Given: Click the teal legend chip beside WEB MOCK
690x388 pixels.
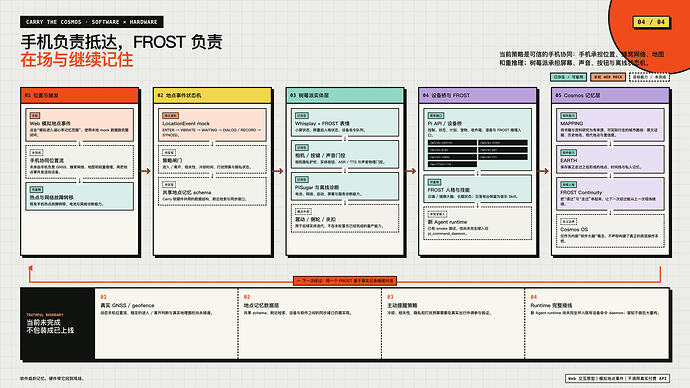Looking at the screenshot, I should tap(568, 77).
